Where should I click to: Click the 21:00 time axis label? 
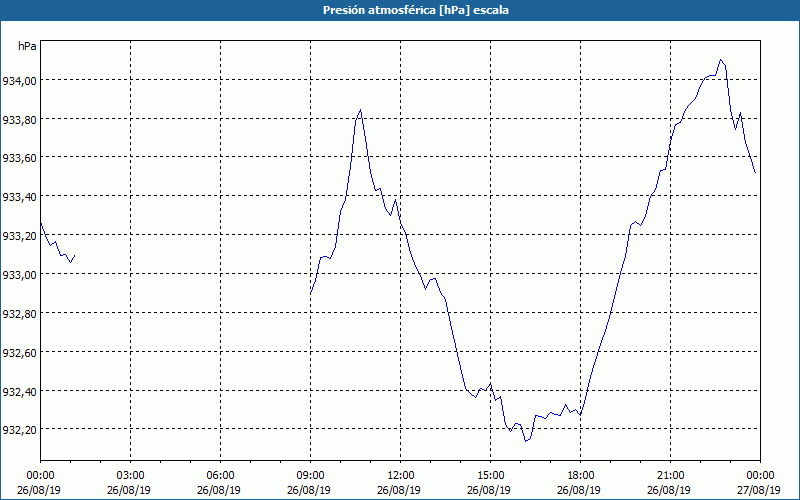click(670, 475)
